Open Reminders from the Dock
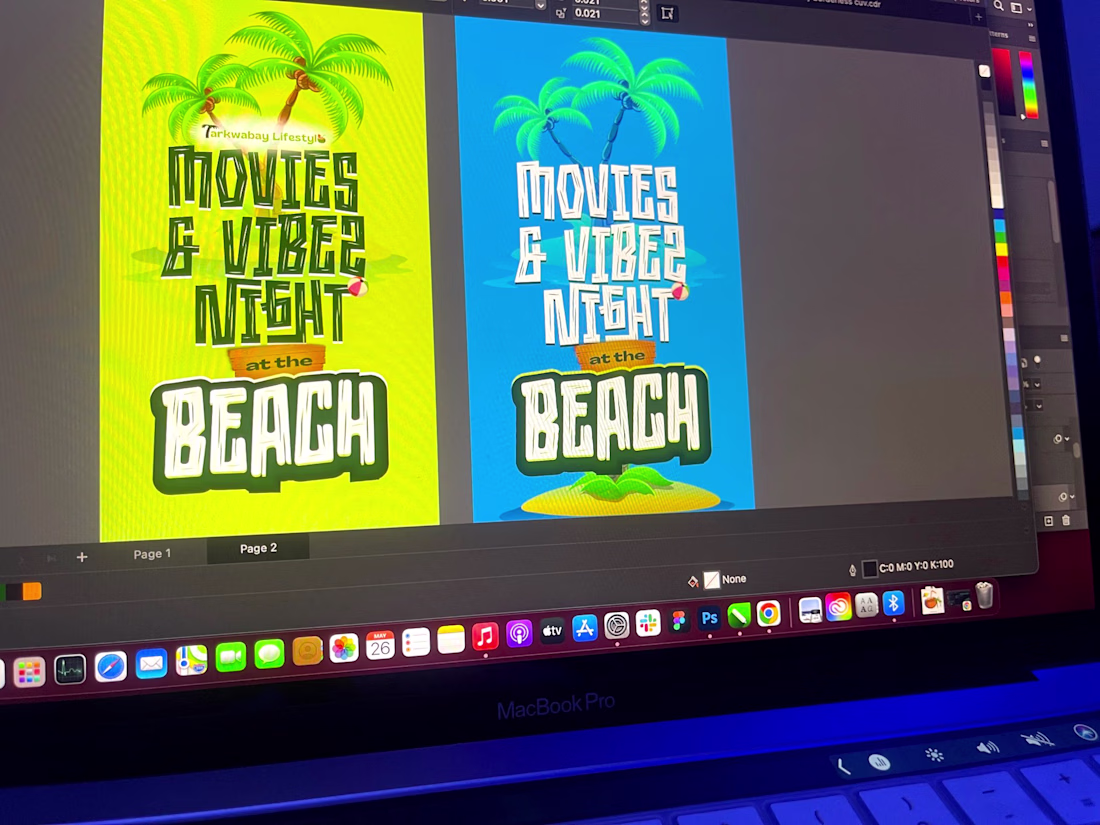This screenshot has width=1100, height=825. (416, 642)
